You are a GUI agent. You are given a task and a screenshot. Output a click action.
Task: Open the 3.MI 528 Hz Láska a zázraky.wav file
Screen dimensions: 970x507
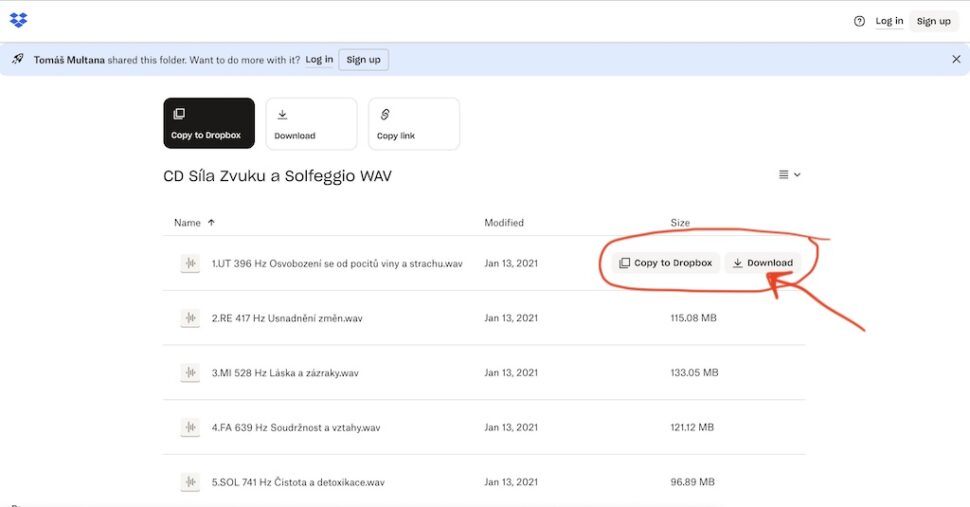(285, 373)
